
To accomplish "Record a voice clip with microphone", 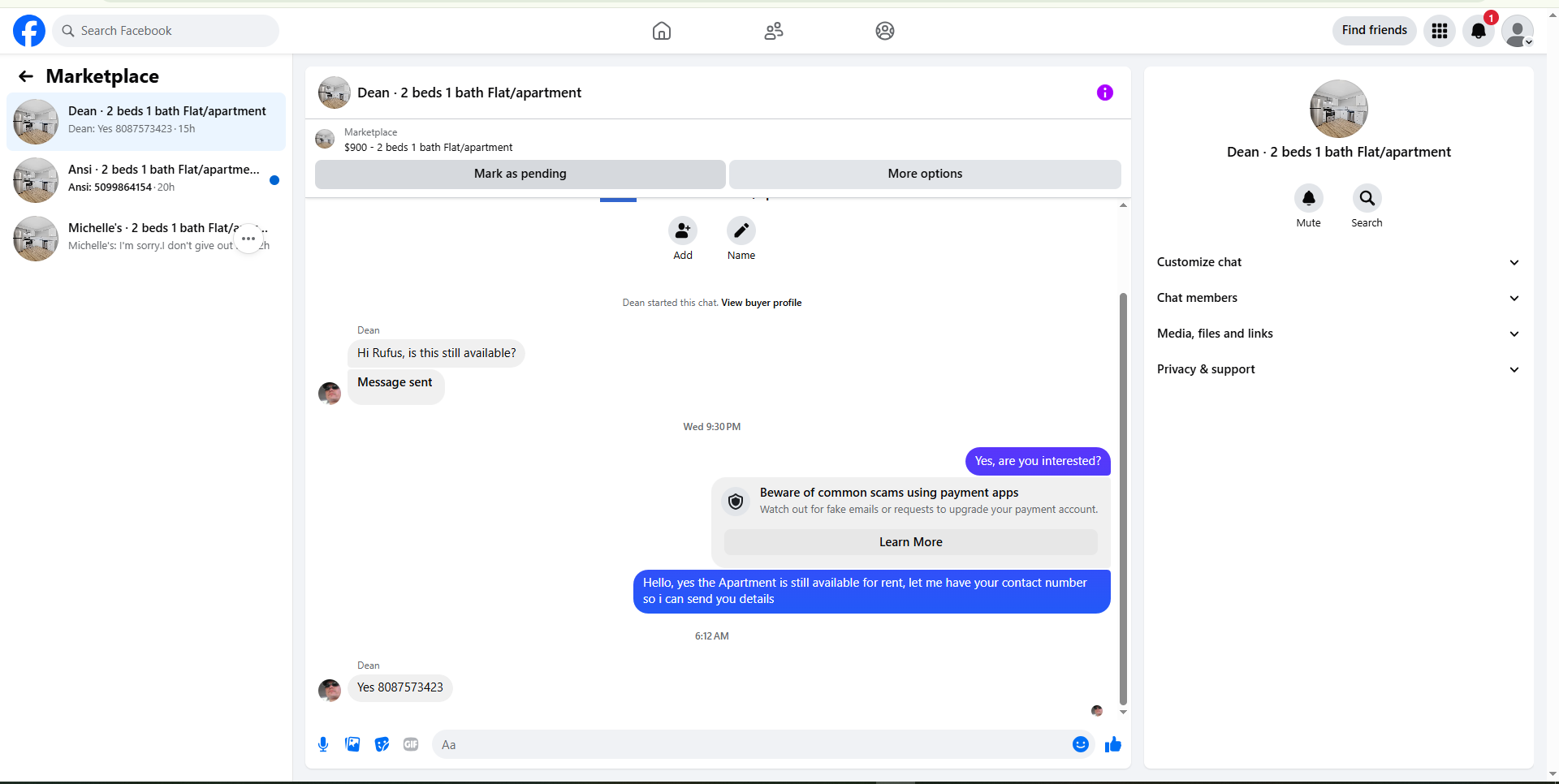I will tap(323, 744).
